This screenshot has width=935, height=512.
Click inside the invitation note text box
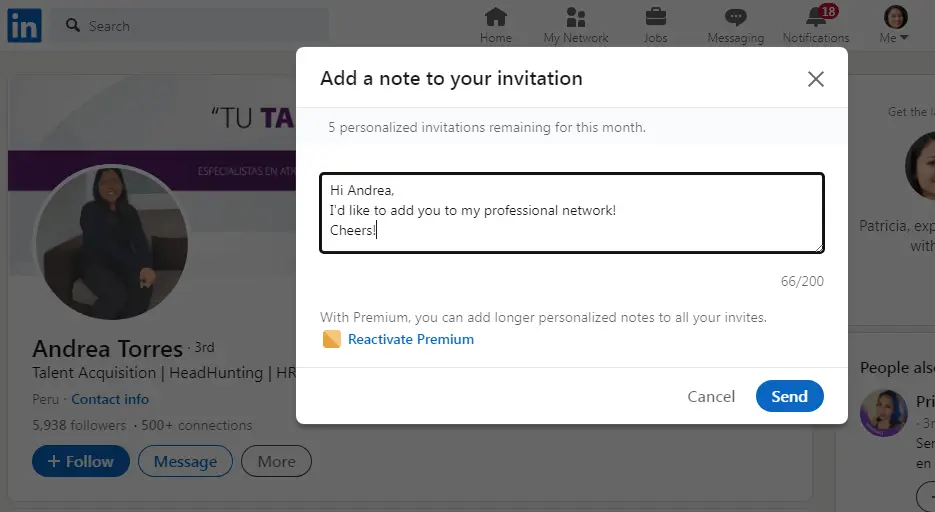[x=572, y=213]
